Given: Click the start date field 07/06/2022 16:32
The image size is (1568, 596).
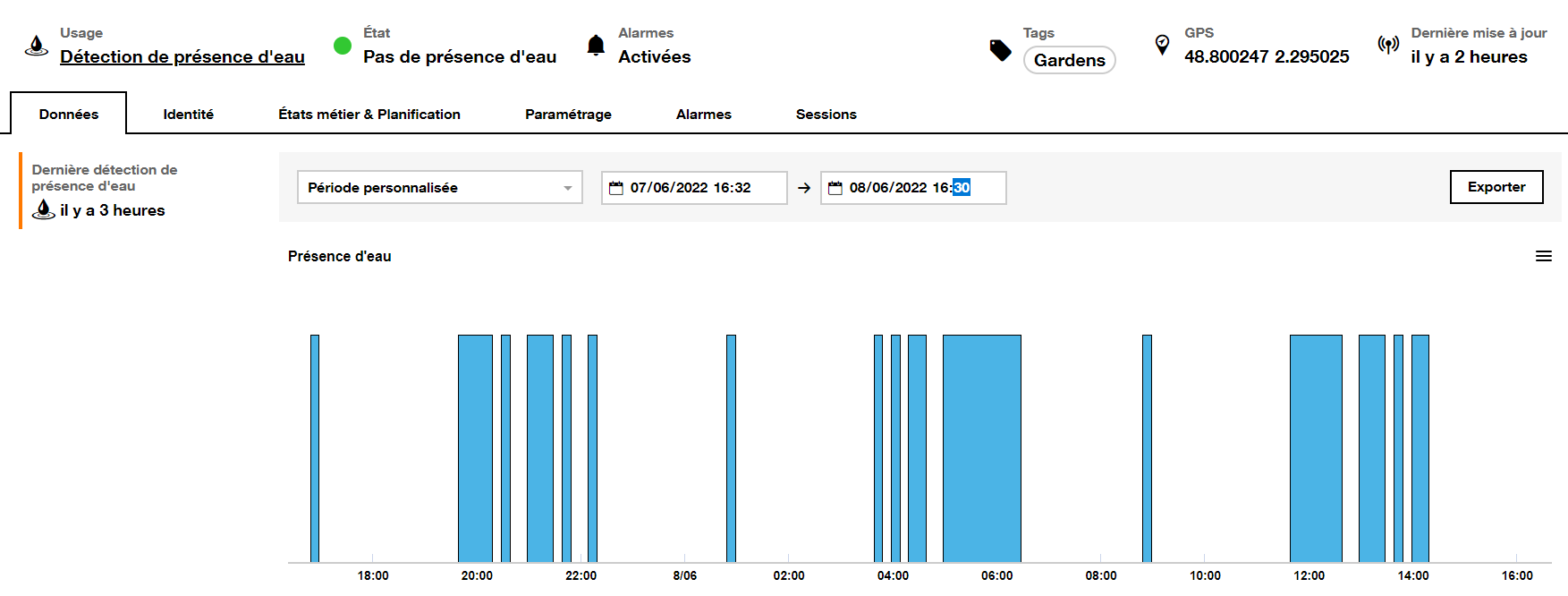Looking at the screenshot, I should pos(691,188).
